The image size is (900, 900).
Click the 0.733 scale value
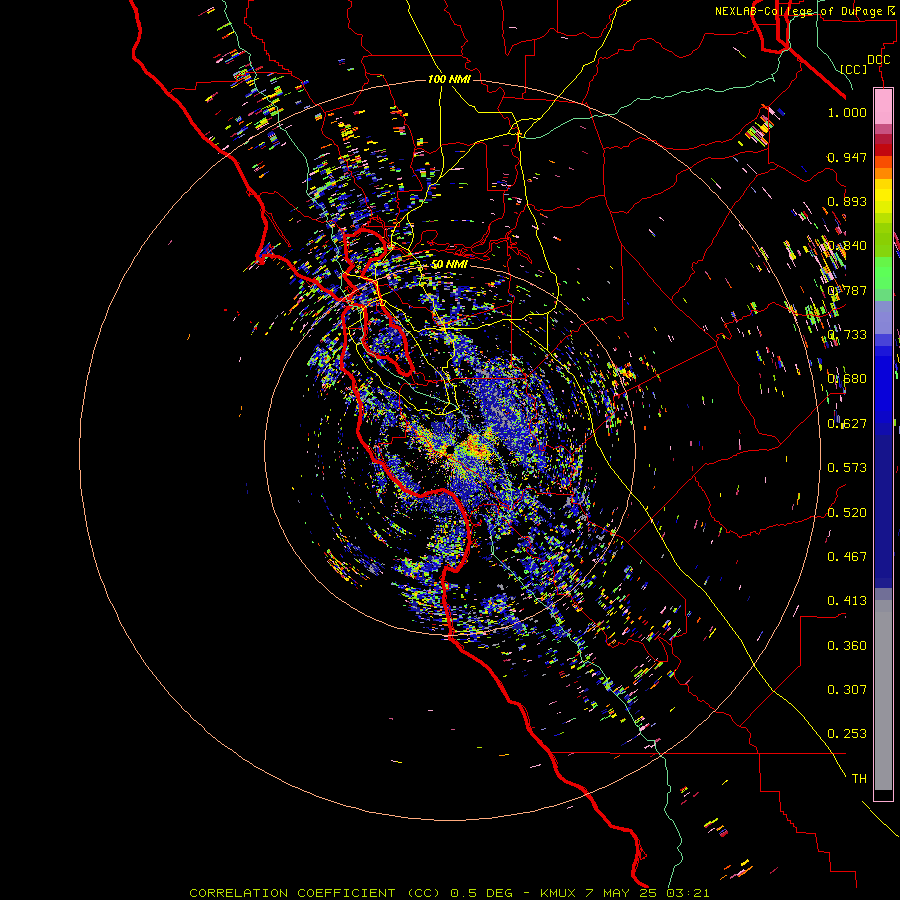[847, 335]
